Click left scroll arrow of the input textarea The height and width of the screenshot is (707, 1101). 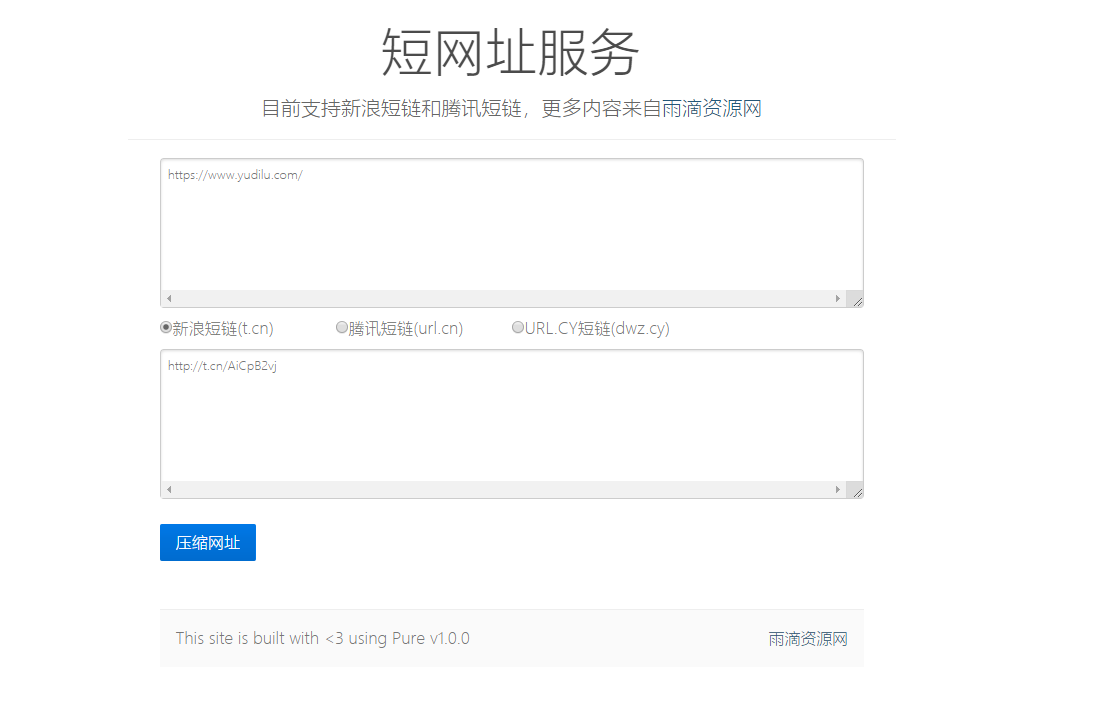169,298
